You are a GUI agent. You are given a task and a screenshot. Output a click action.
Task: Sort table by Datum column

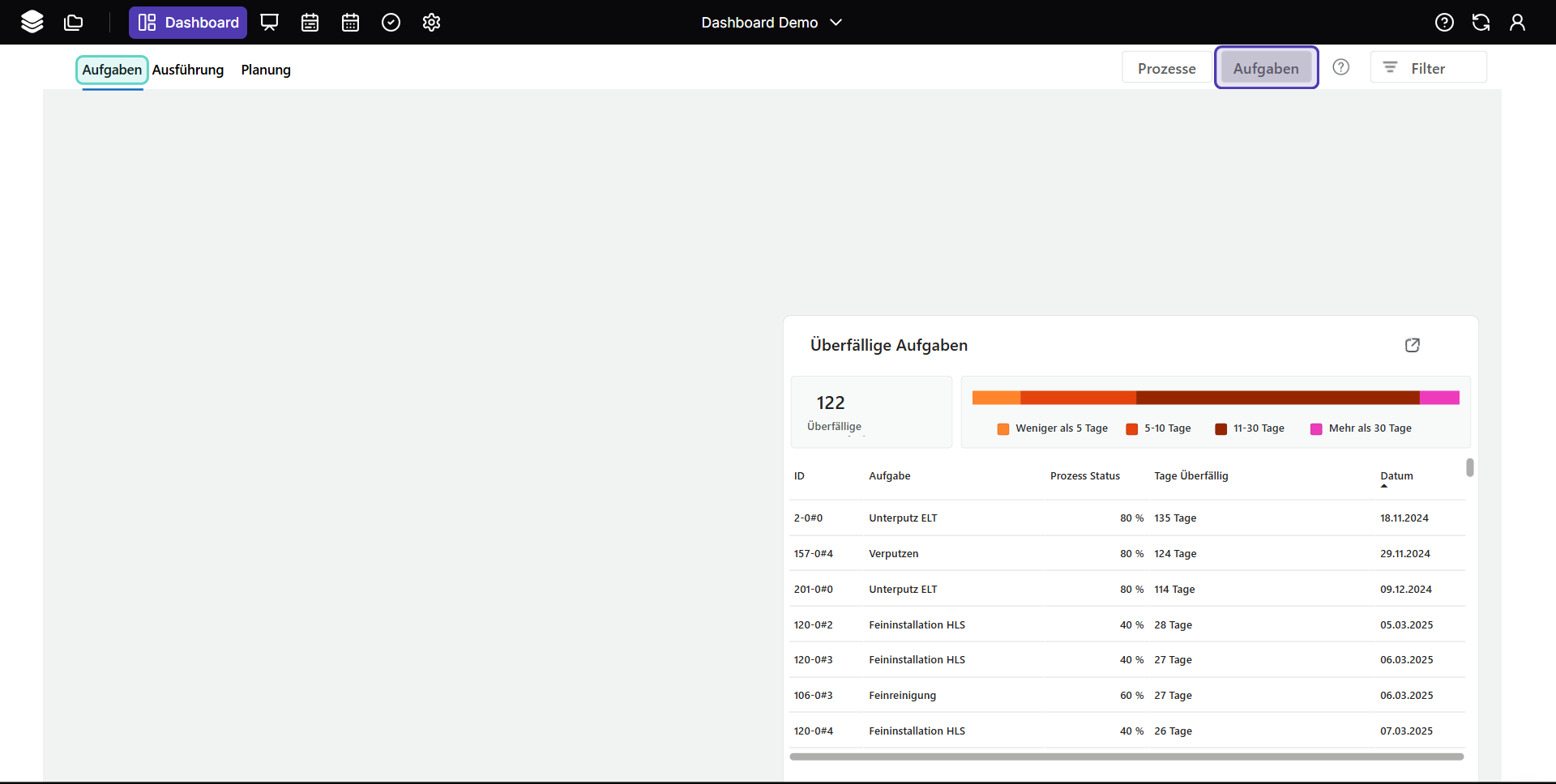[1396, 476]
